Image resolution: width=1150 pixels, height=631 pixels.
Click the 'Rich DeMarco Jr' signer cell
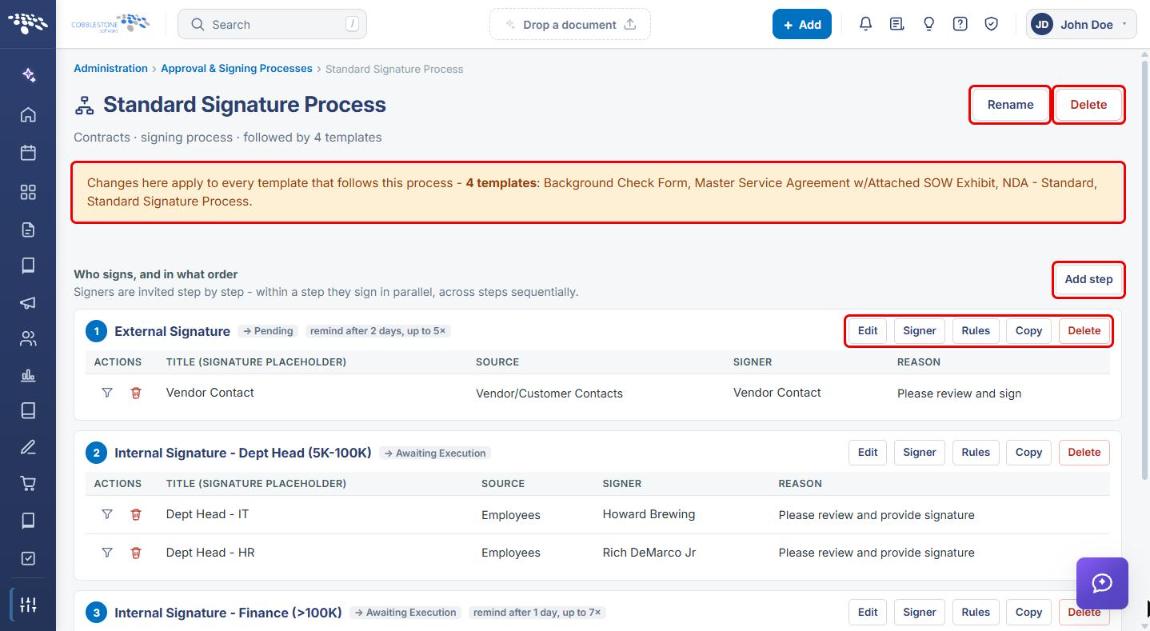tap(649, 552)
